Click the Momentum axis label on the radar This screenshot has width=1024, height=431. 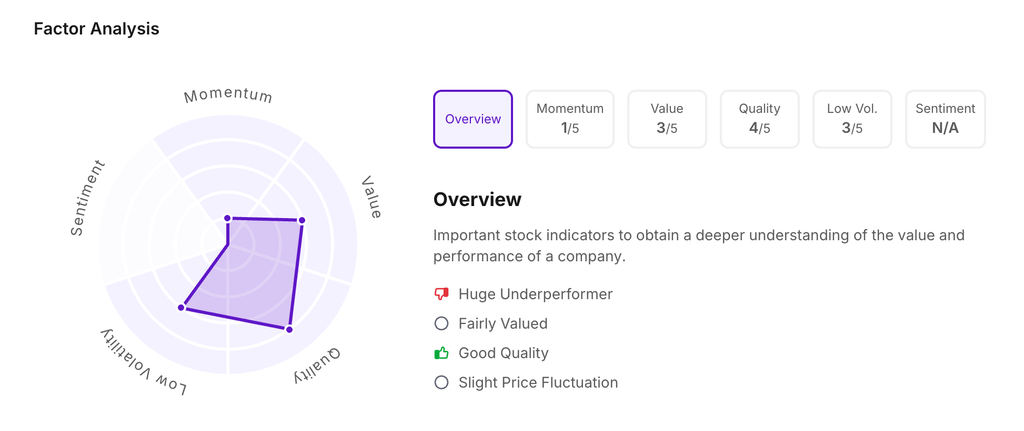[228, 96]
